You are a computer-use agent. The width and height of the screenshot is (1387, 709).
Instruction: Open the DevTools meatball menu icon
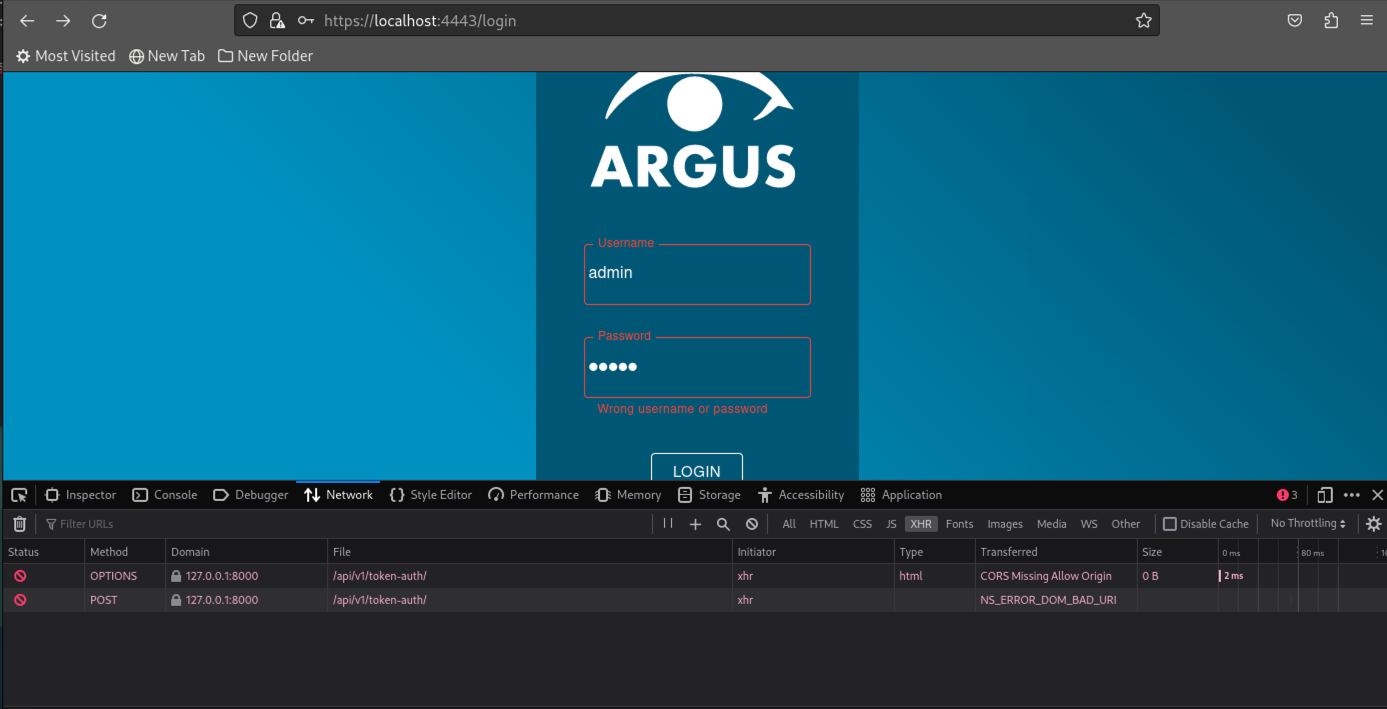pos(1351,494)
